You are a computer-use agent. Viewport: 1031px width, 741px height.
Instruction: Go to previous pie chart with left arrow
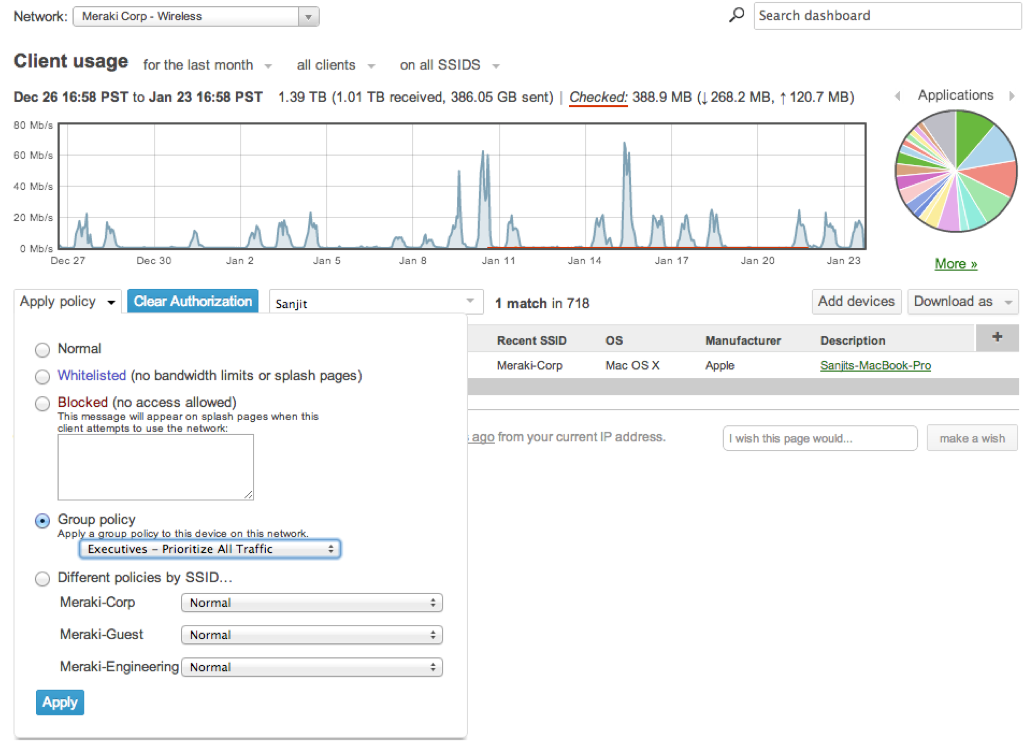pyautogui.click(x=898, y=96)
